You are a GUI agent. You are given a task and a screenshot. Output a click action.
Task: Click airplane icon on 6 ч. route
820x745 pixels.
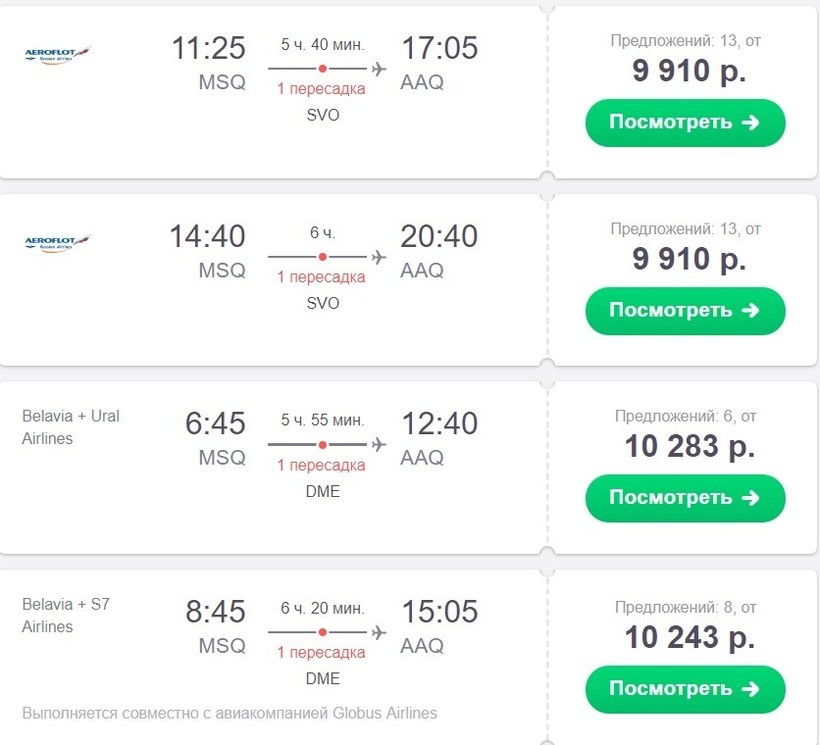379,257
